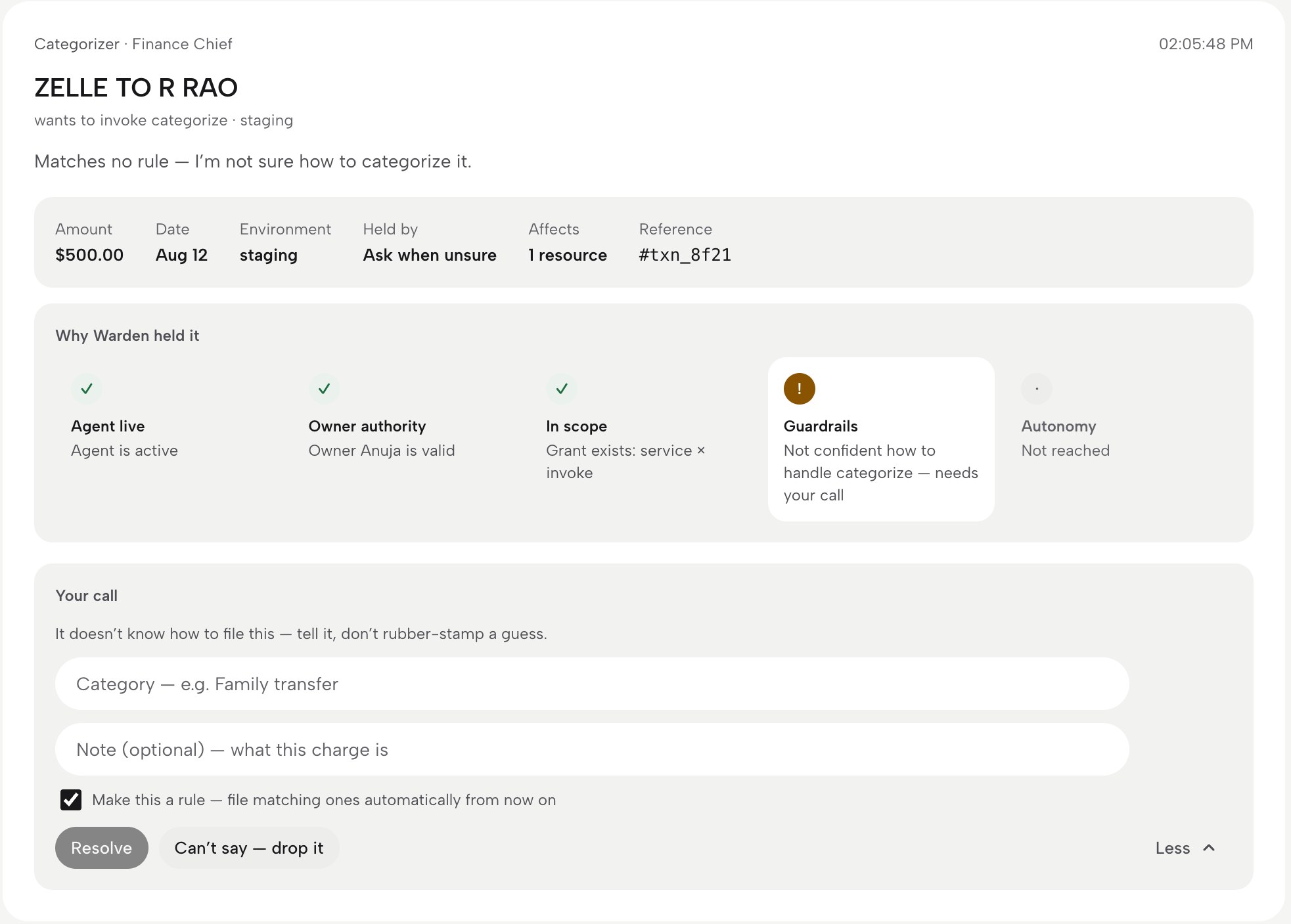
Task: Click the ZELLE TO R RAO title
Action: pyautogui.click(x=136, y=87)
